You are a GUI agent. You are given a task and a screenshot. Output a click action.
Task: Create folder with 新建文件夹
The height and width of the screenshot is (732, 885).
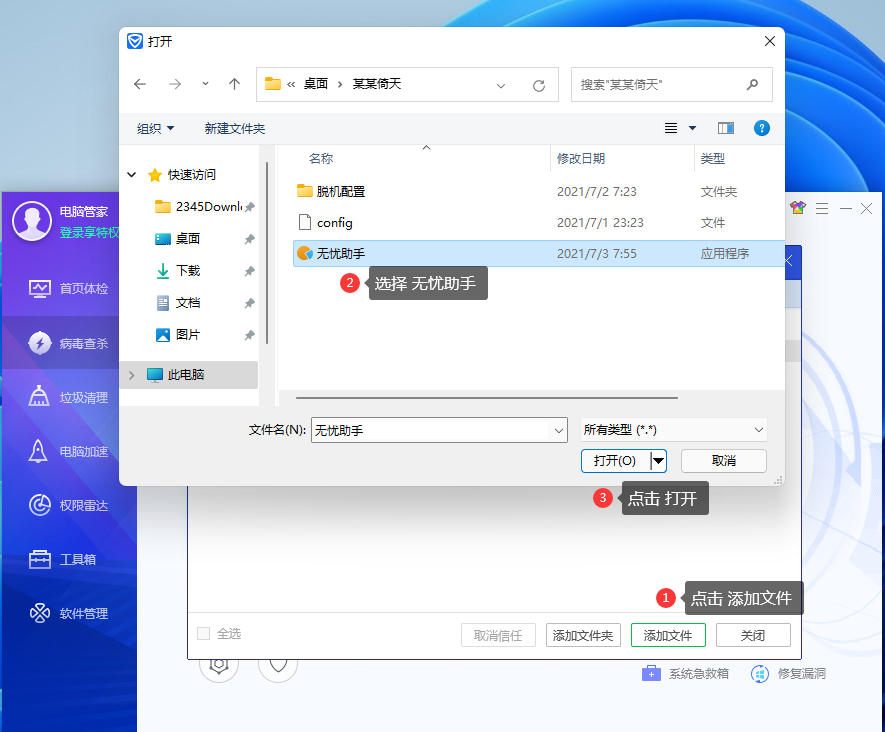[x=235, y=129]
